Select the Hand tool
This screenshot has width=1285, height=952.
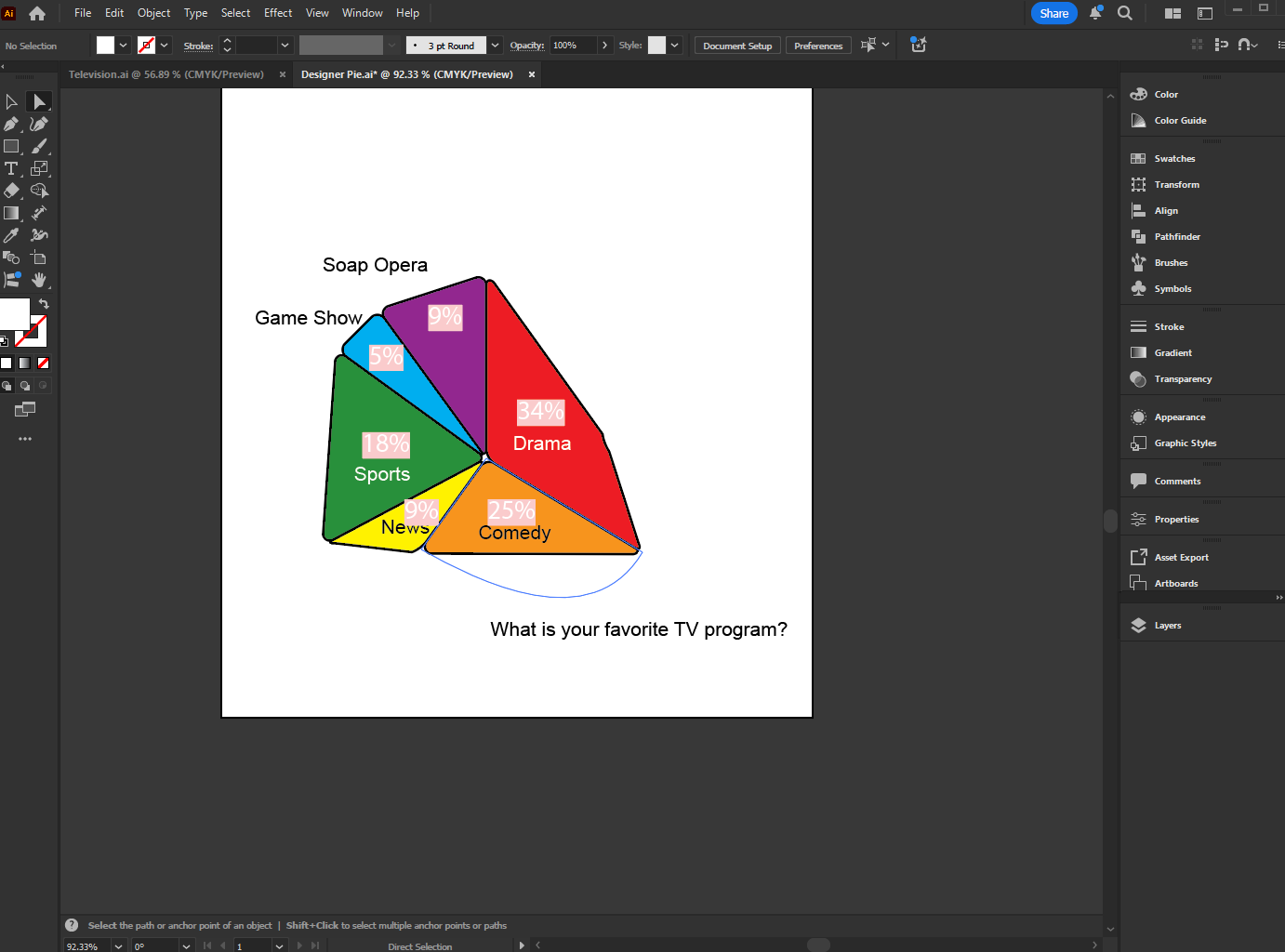tap(39, 280)
